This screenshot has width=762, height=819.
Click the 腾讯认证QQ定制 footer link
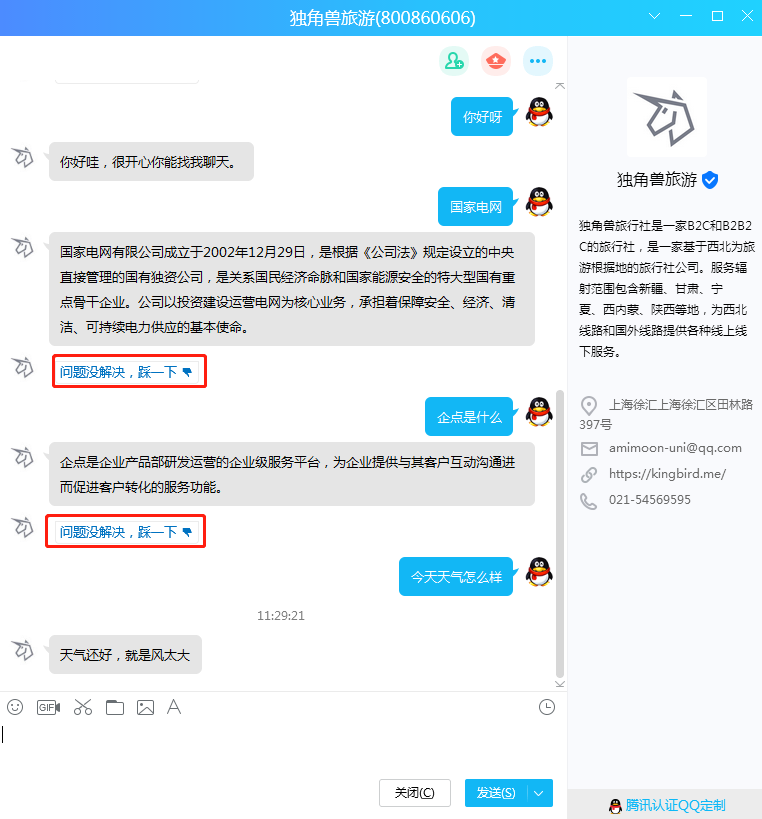click(667, 805)
